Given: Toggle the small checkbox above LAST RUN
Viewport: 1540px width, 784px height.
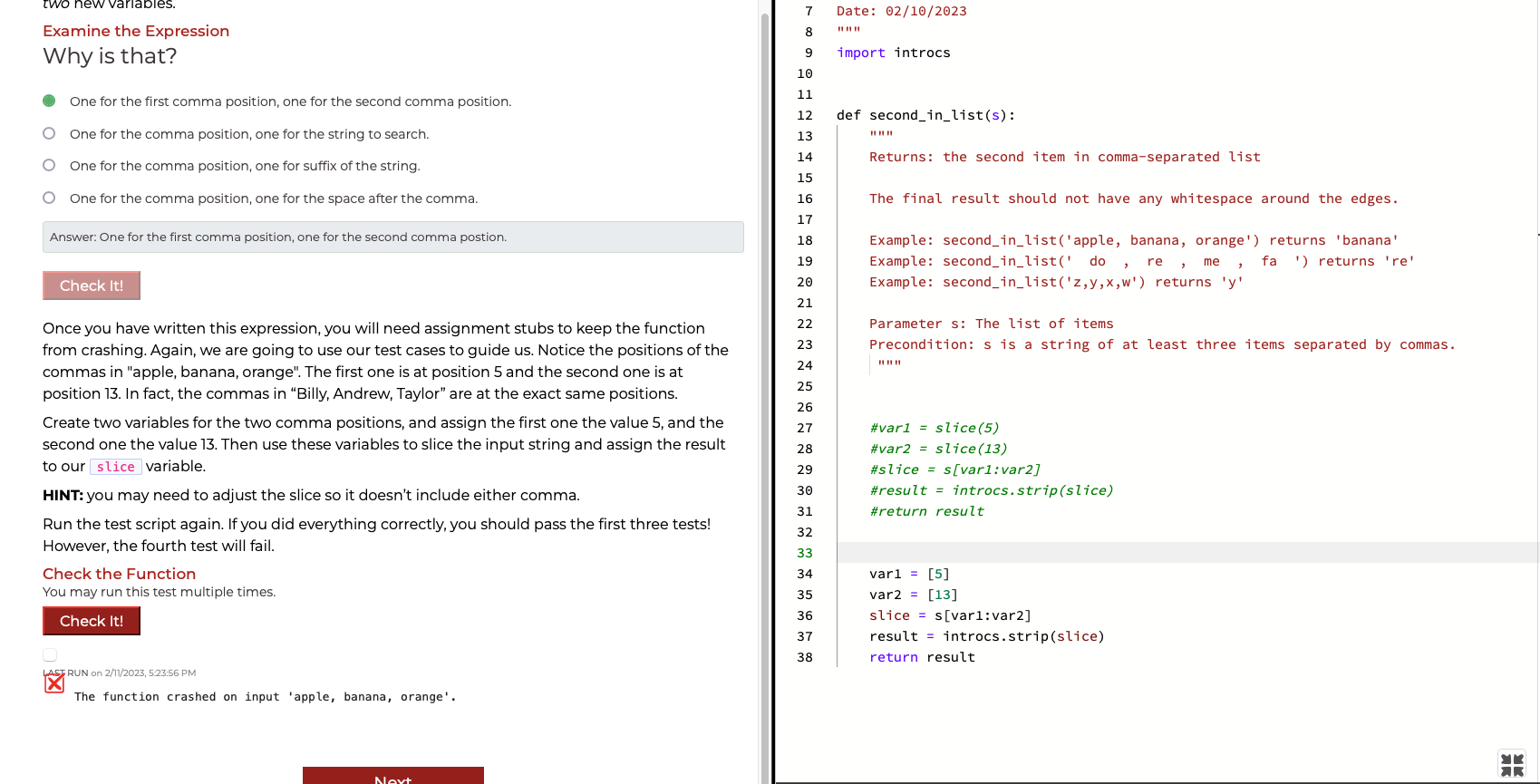Looking at the screenshot, I should (50, 654).
